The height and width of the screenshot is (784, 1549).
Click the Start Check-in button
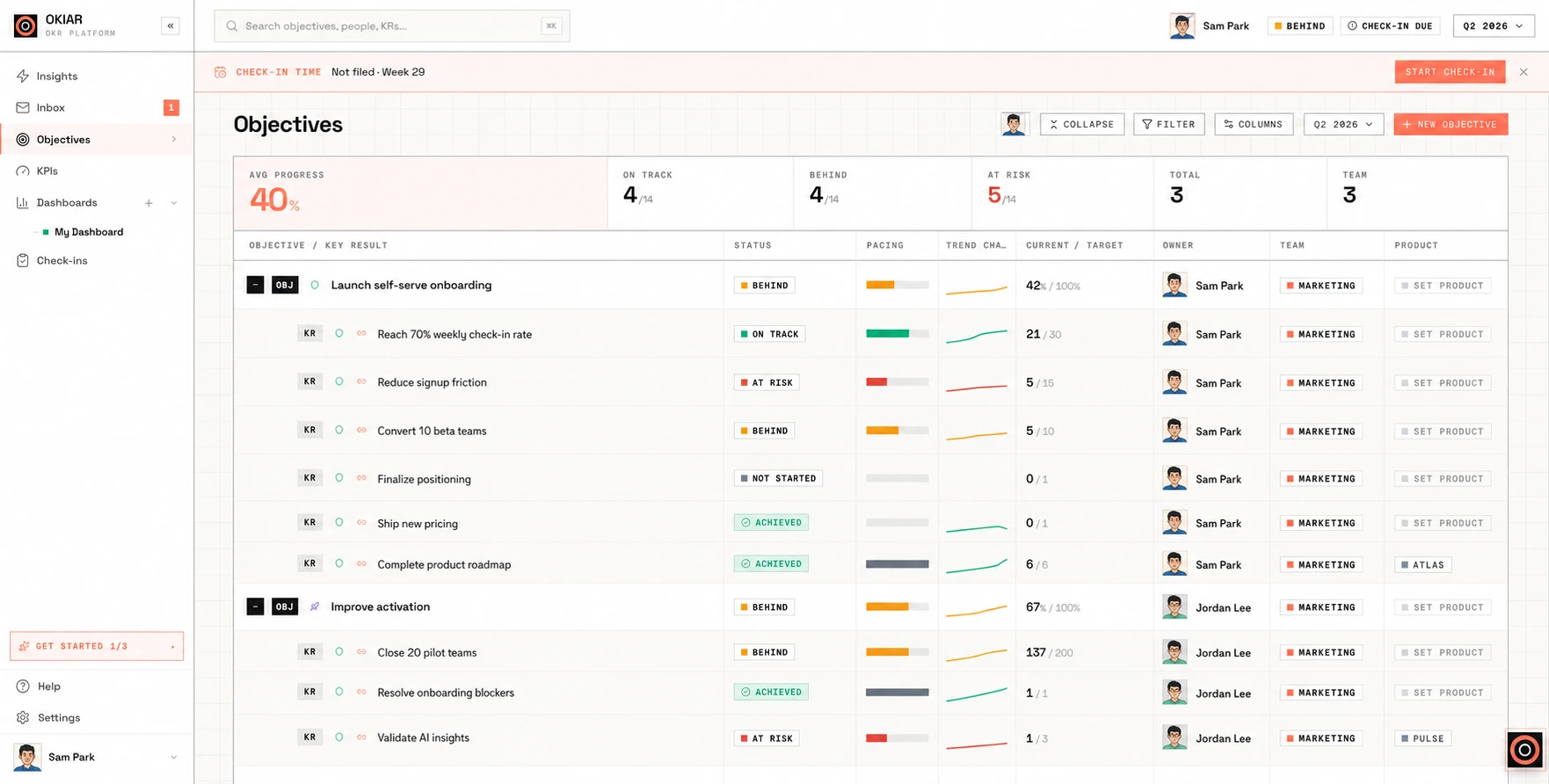[1450, 72]
